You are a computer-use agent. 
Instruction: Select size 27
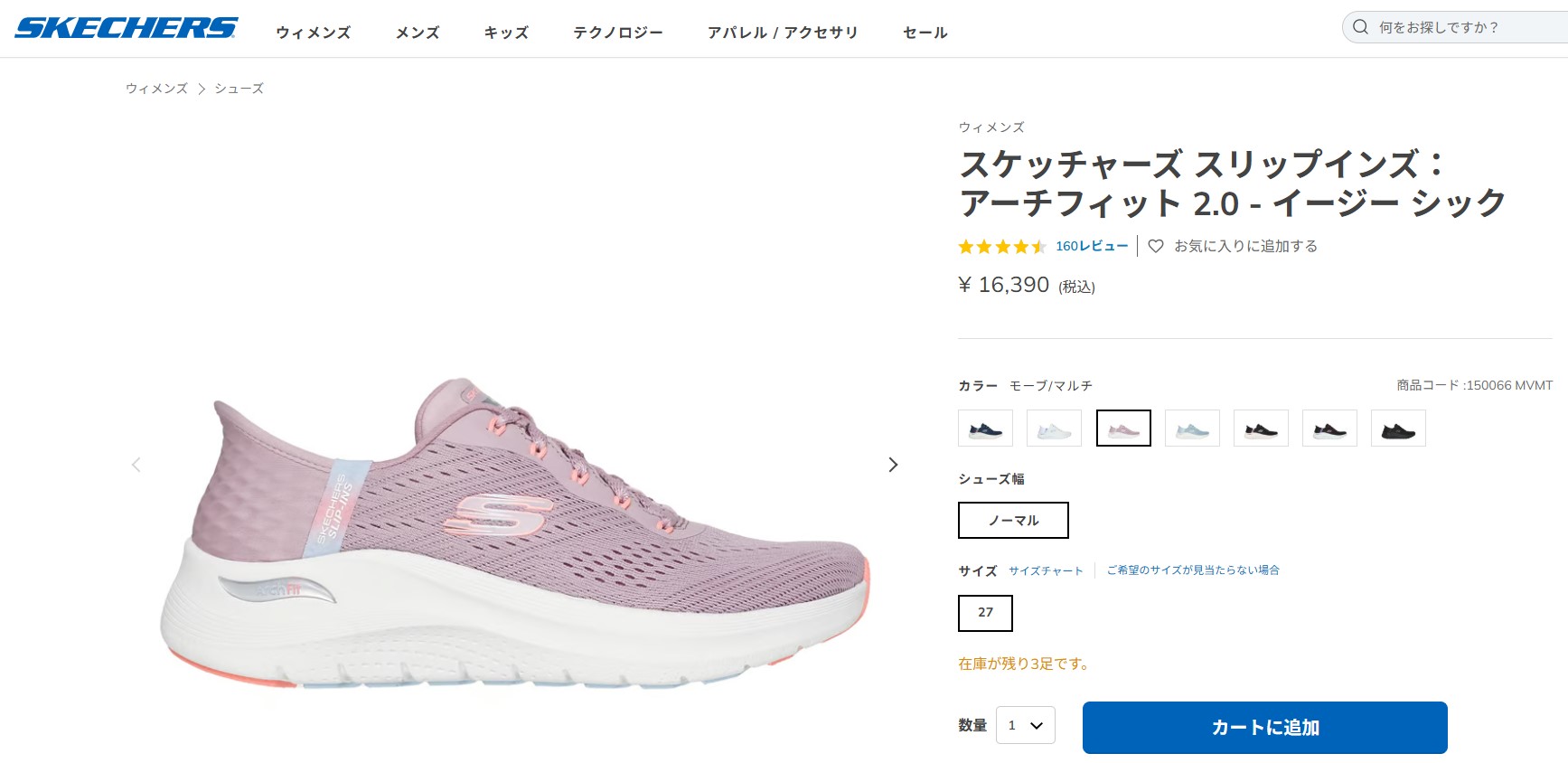(x=985, y=613)
